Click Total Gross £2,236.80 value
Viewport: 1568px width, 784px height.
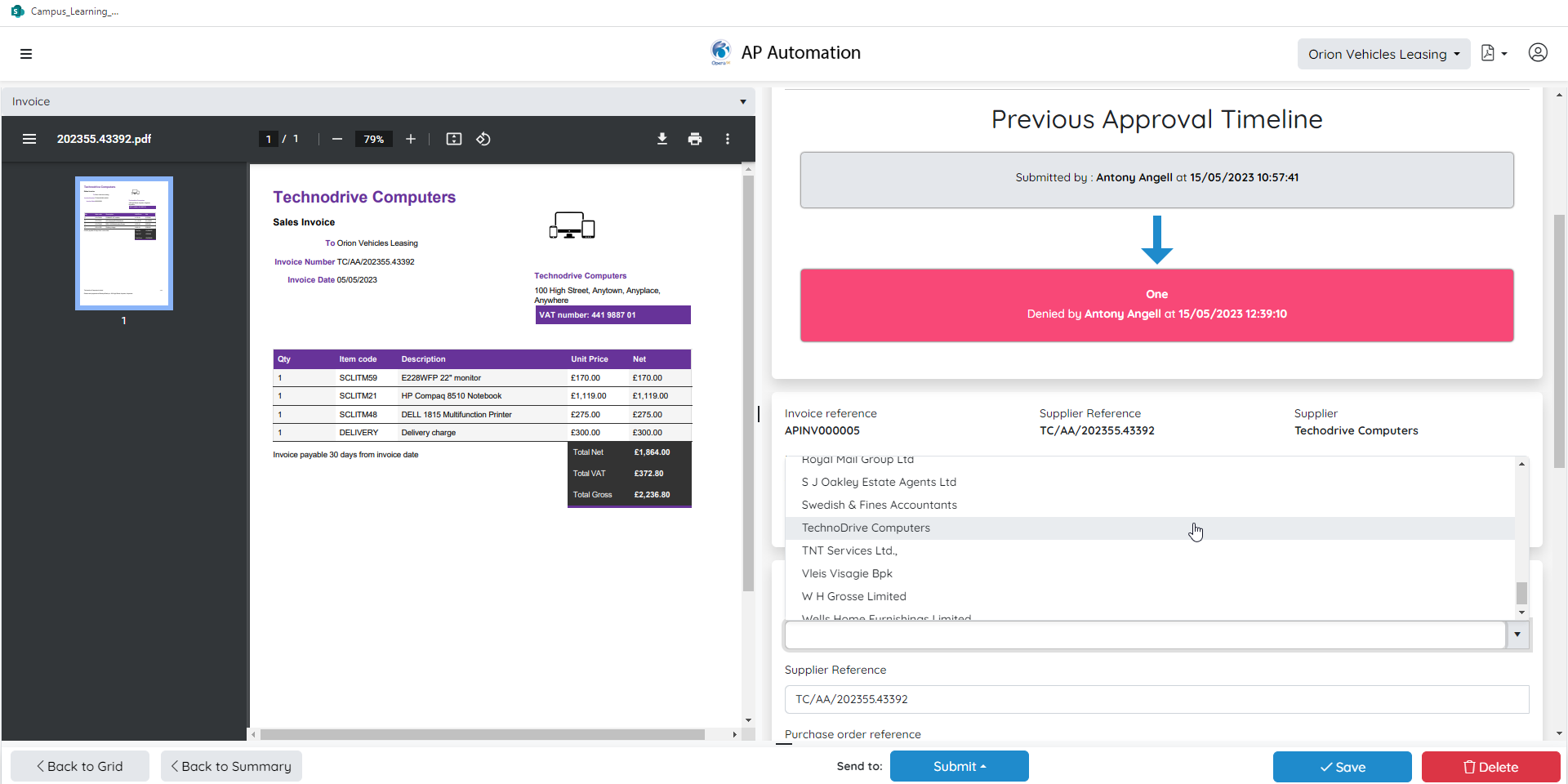652,495
